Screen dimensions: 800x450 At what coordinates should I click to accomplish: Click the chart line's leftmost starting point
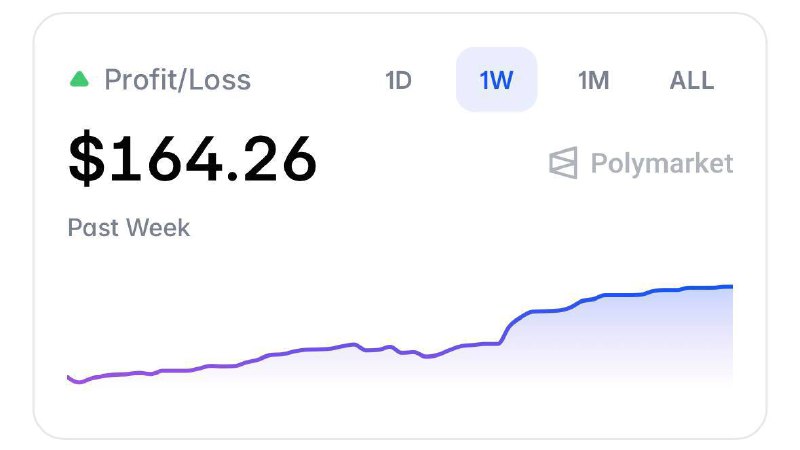(68, 378)
